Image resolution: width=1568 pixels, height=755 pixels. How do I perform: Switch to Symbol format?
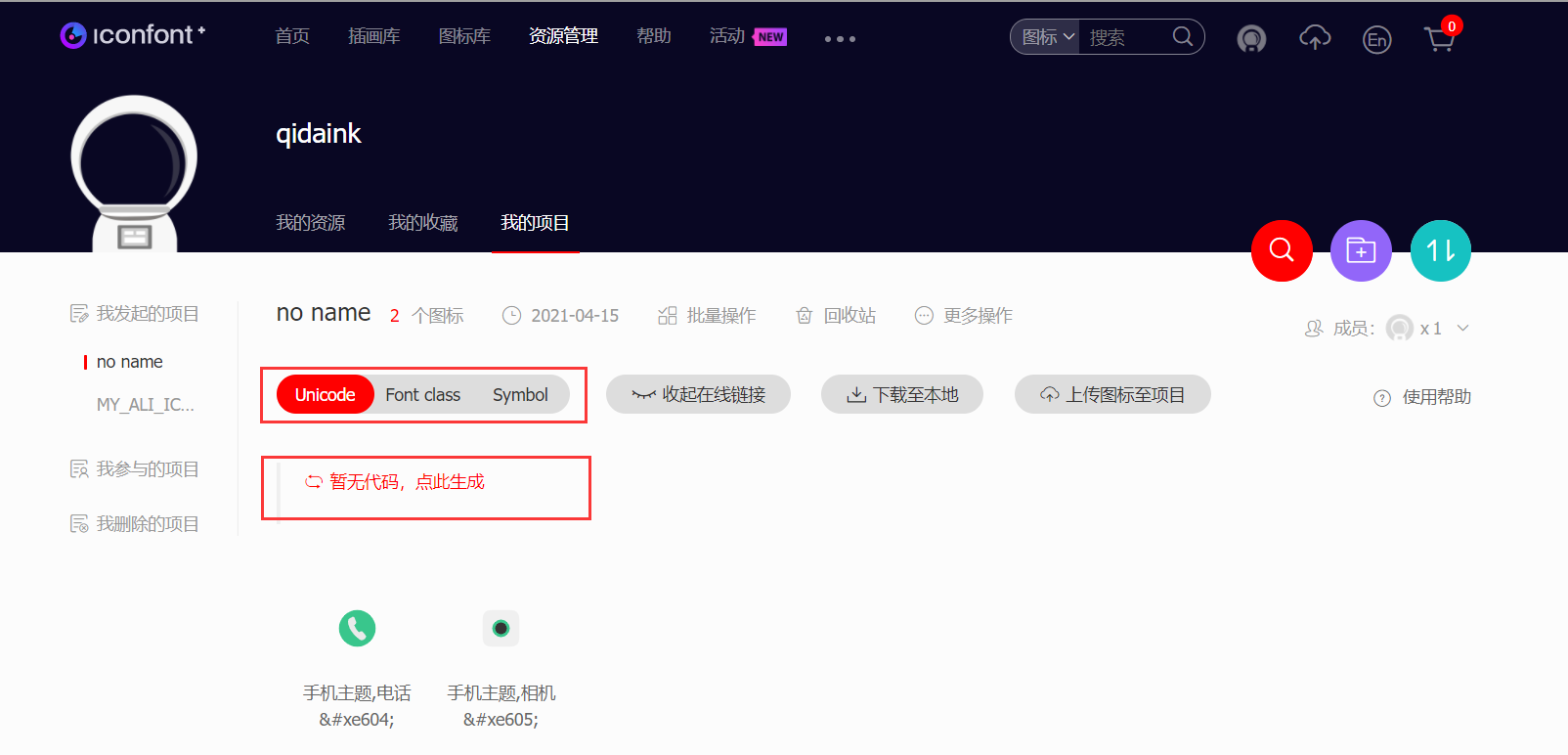(x=520, y=395)
